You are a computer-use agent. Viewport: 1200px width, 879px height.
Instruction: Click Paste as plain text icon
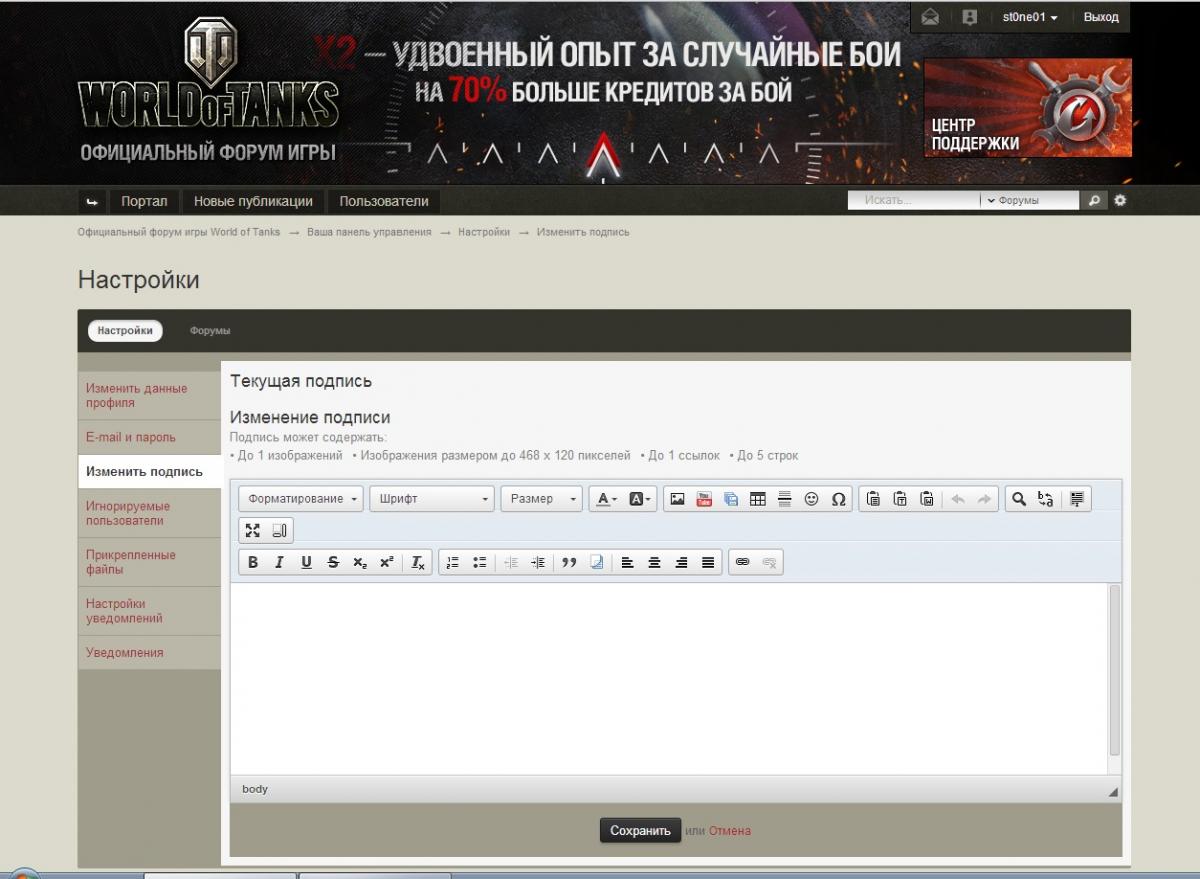[x=900, y=499]
